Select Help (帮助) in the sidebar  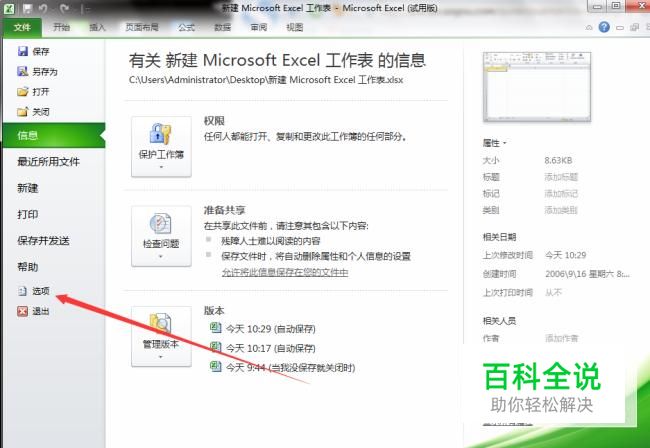pos(28,267)
